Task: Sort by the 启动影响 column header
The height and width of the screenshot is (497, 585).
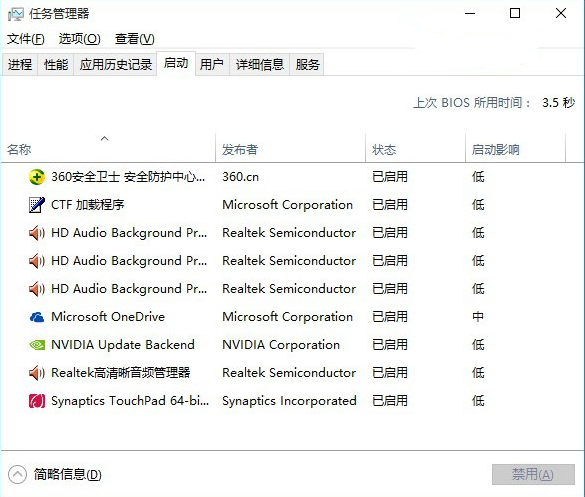Action: [515, 148]
